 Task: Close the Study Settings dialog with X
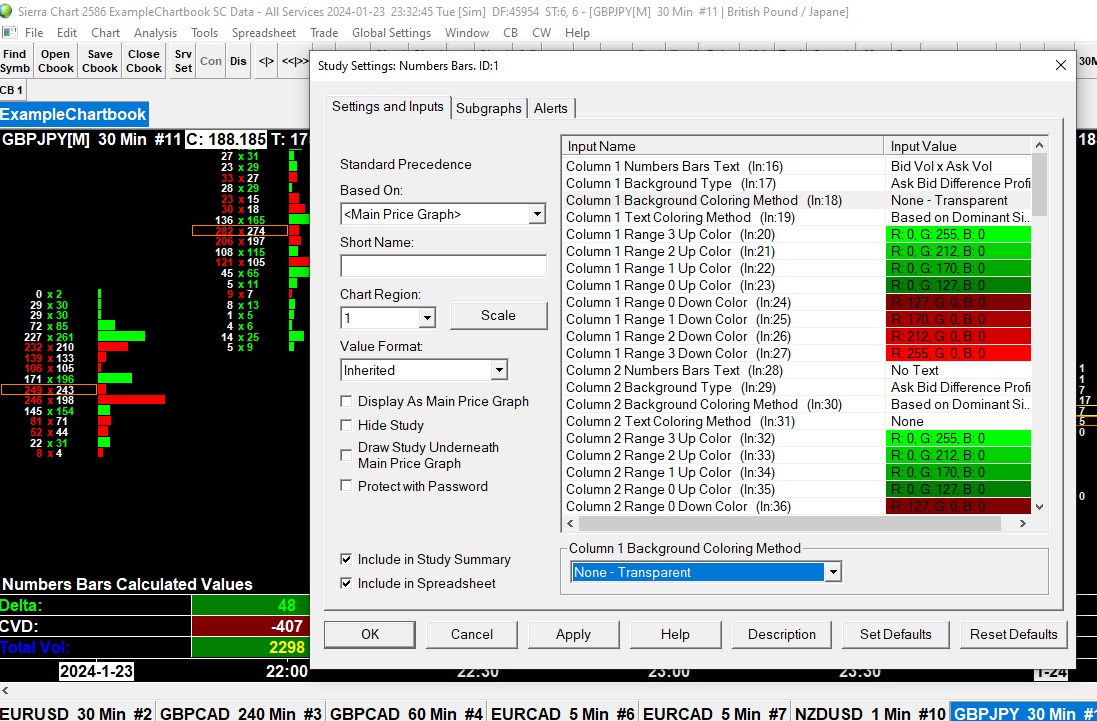tap(1061, 65)
